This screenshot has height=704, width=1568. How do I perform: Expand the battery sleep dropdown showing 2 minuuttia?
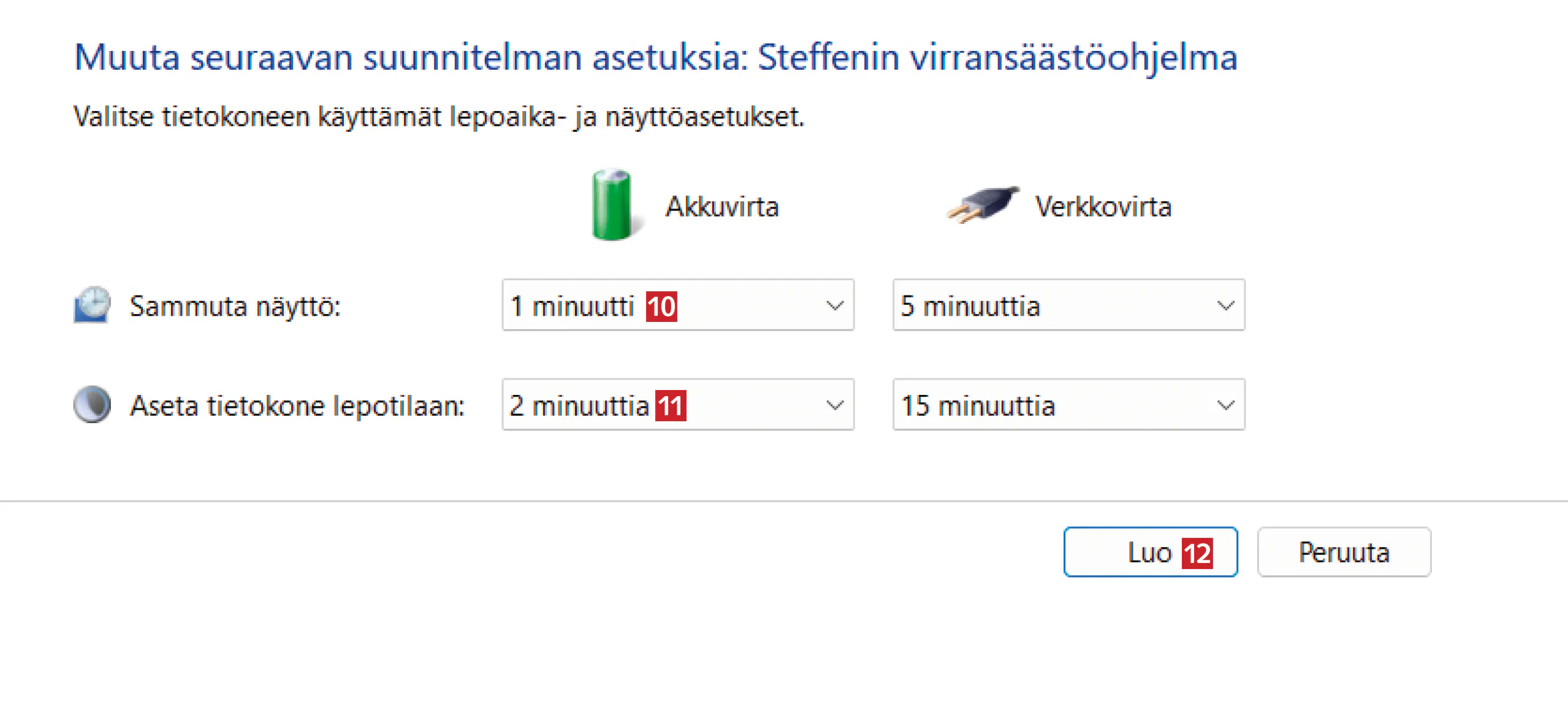(x=678, y=405)
